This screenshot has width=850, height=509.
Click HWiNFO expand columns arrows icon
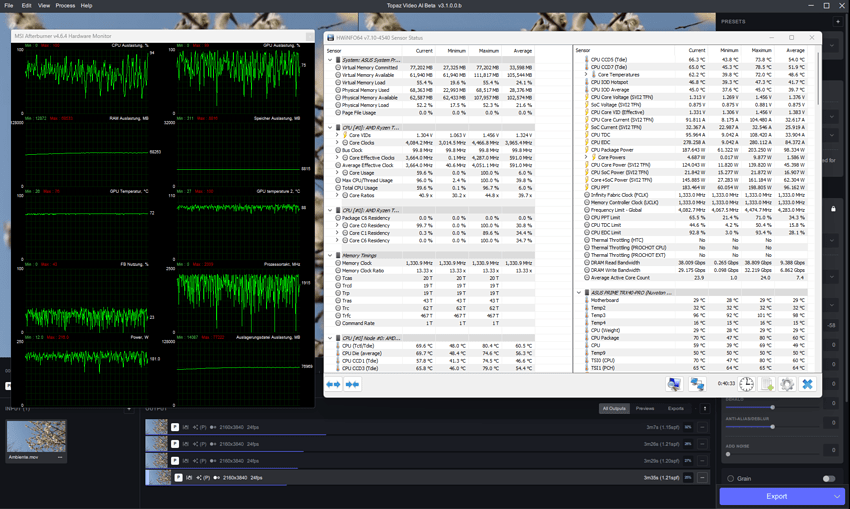333,384
